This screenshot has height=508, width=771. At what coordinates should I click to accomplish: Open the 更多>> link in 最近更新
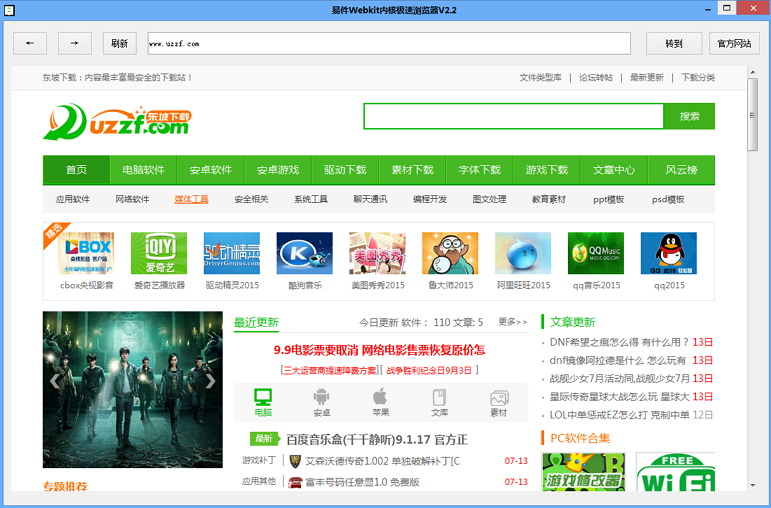pyautogui.click(x=512, y=322)
